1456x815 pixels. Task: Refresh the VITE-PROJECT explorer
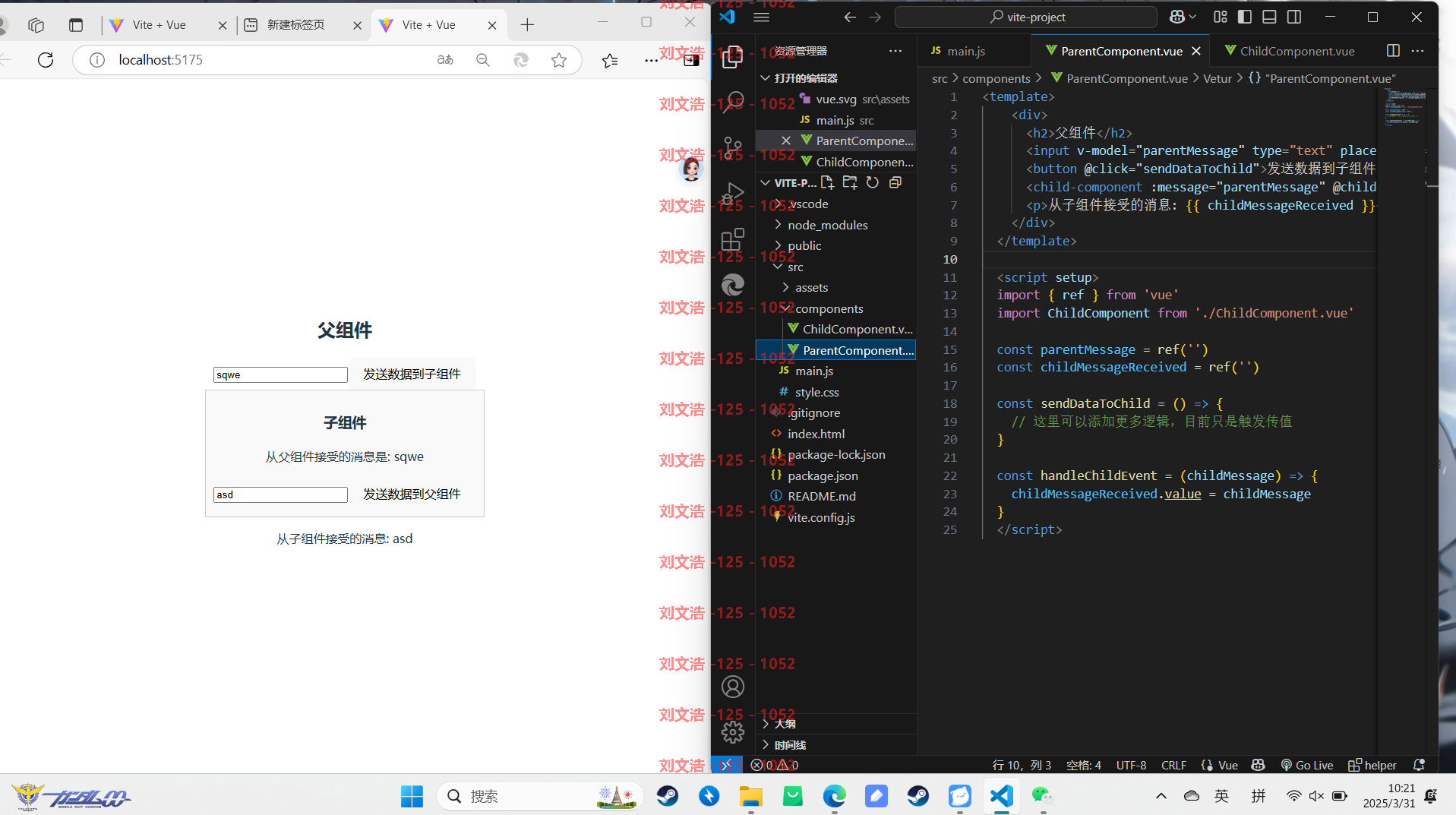pos(873,182)
